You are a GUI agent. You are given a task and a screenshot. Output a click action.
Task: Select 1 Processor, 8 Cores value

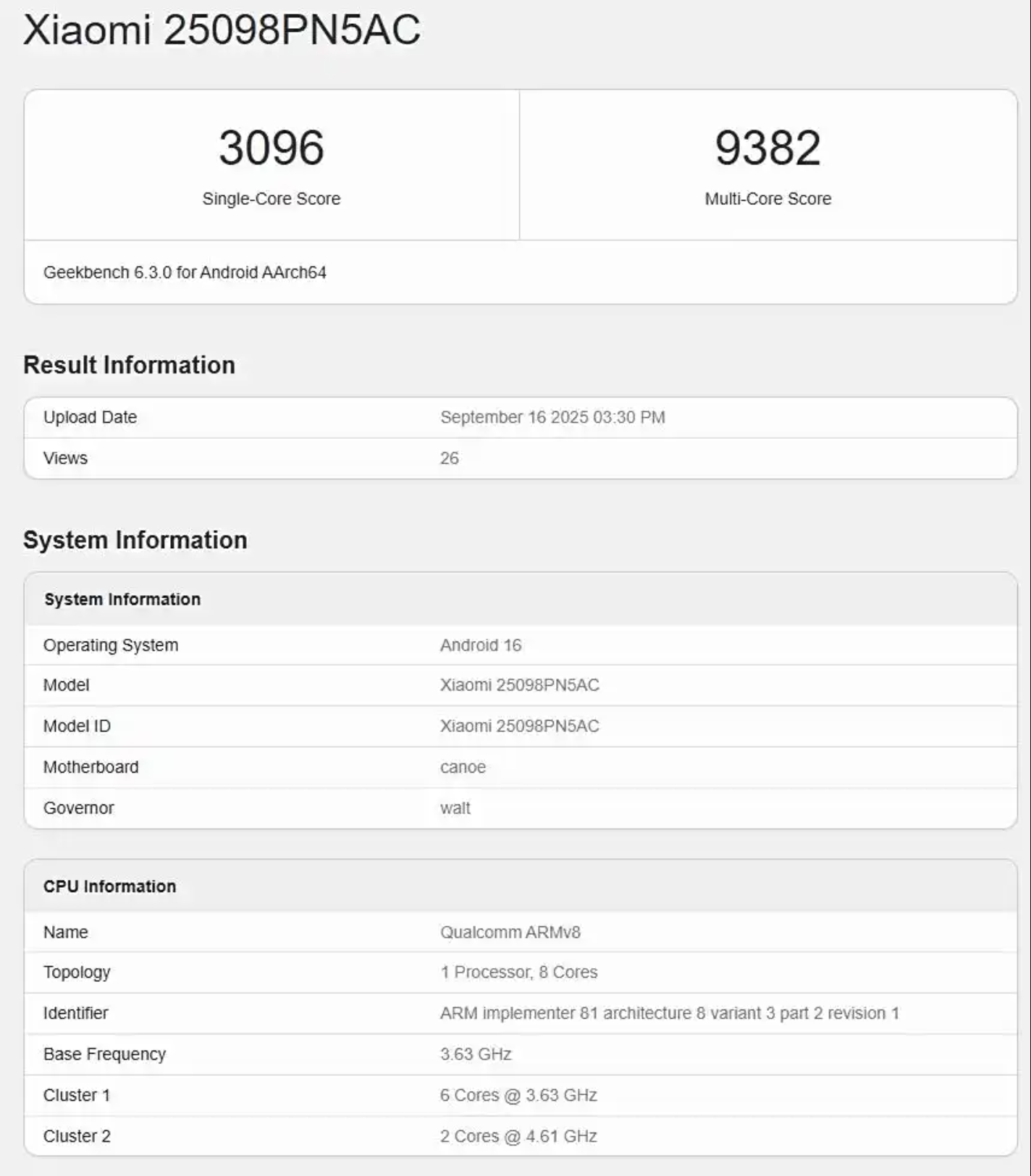pos(519,973)
